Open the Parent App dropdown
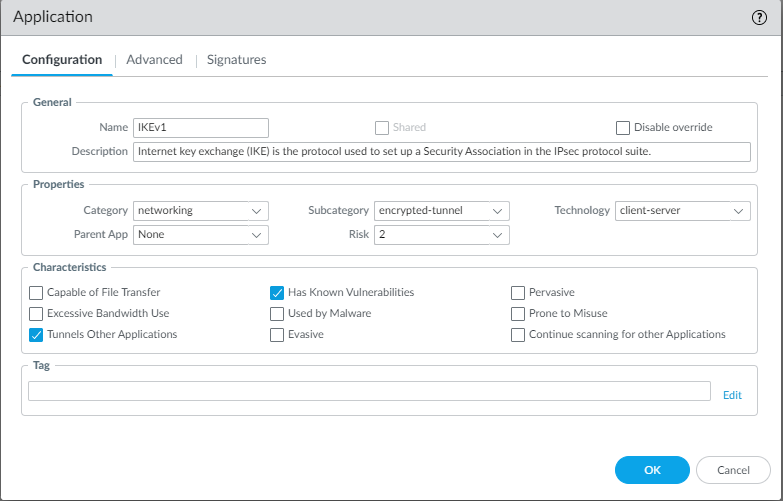783x501 pixels. [201, 235]
